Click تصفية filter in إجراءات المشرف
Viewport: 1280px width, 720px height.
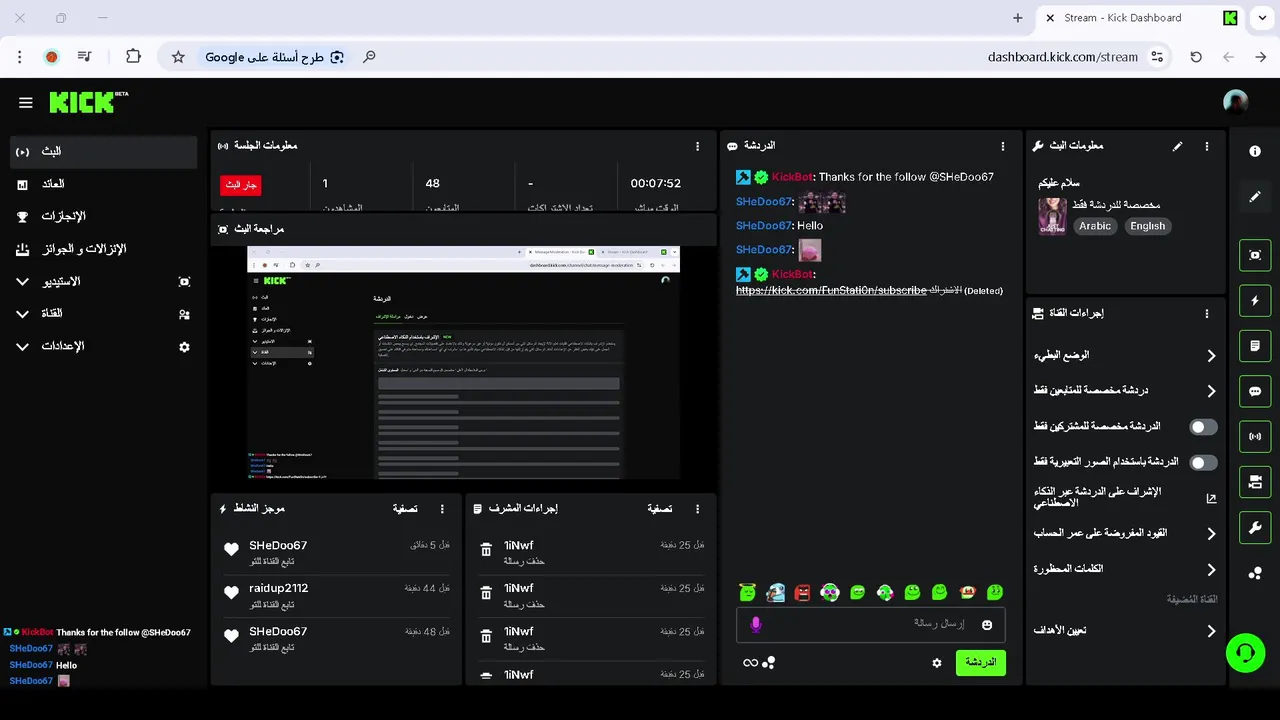(660, 509)
